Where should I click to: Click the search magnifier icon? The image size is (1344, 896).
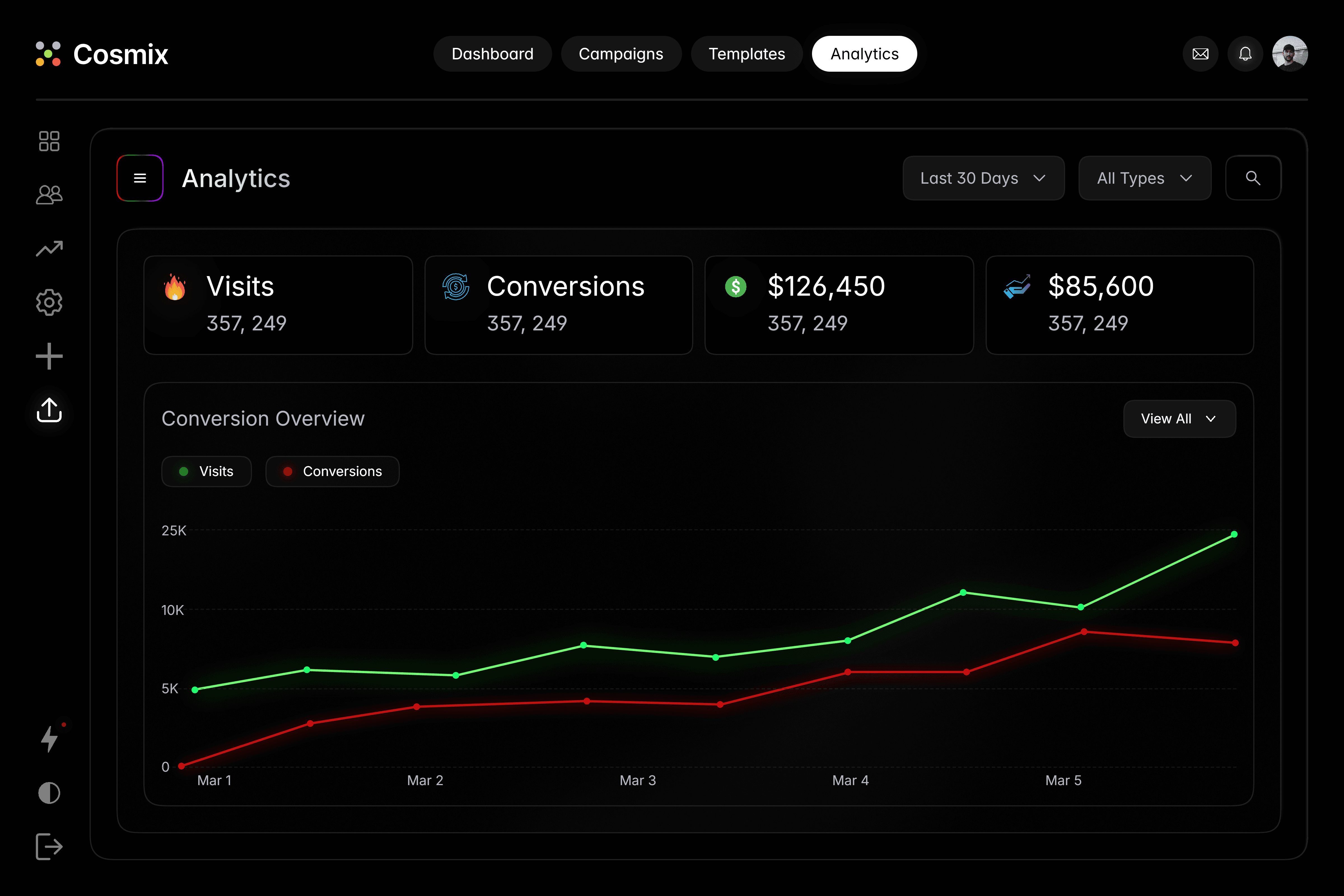click(1253, 178)
